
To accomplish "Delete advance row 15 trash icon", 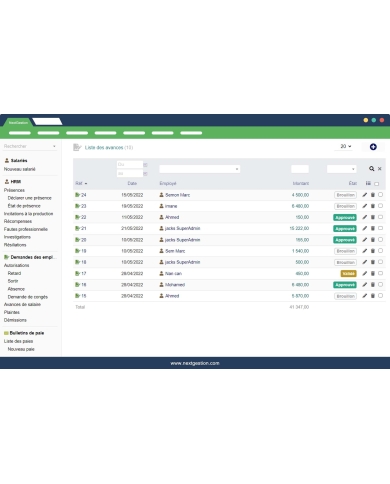I will (x=373, y=296).
